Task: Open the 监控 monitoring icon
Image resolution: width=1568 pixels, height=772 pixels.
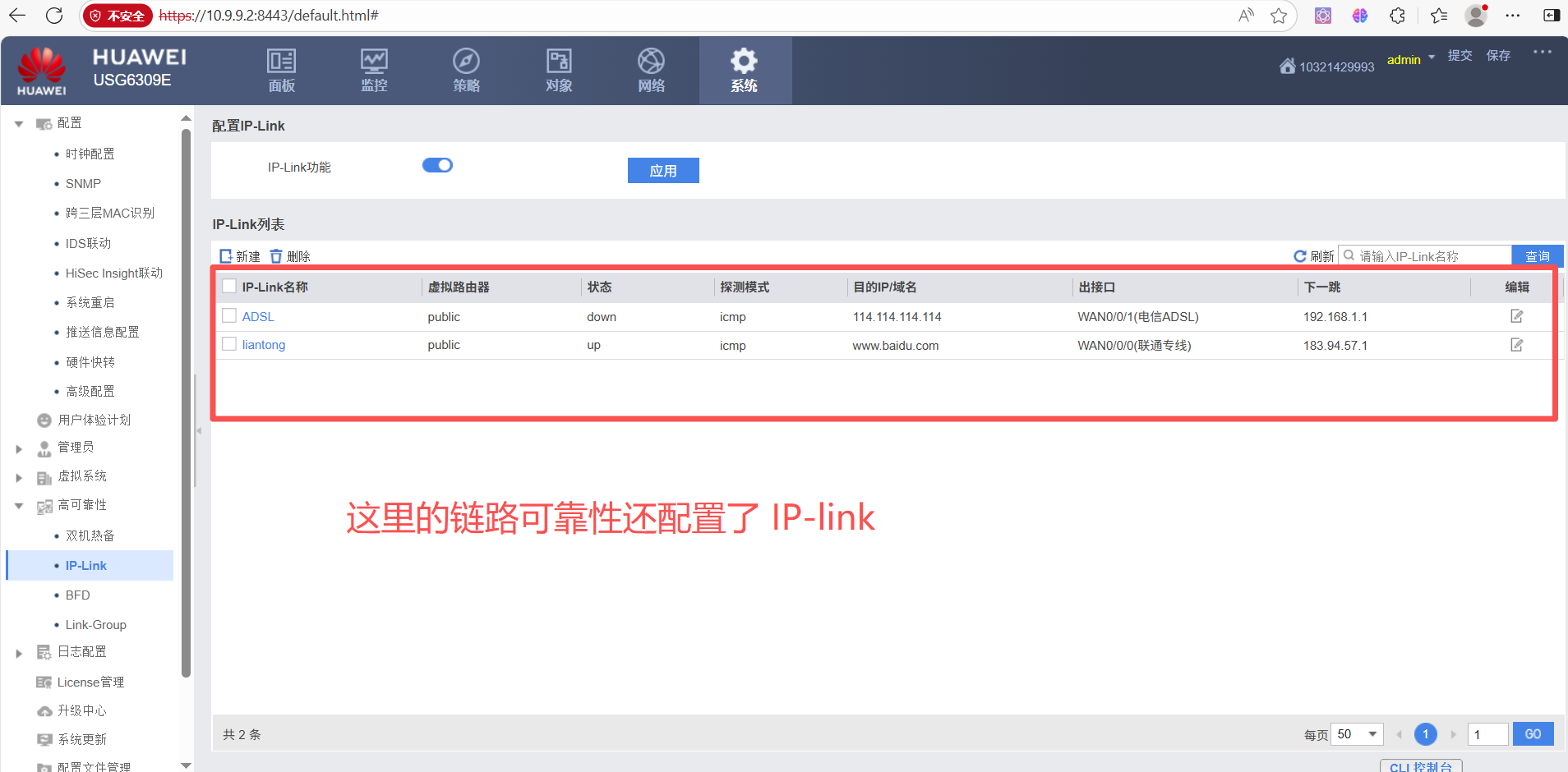Action: (374, 62)
